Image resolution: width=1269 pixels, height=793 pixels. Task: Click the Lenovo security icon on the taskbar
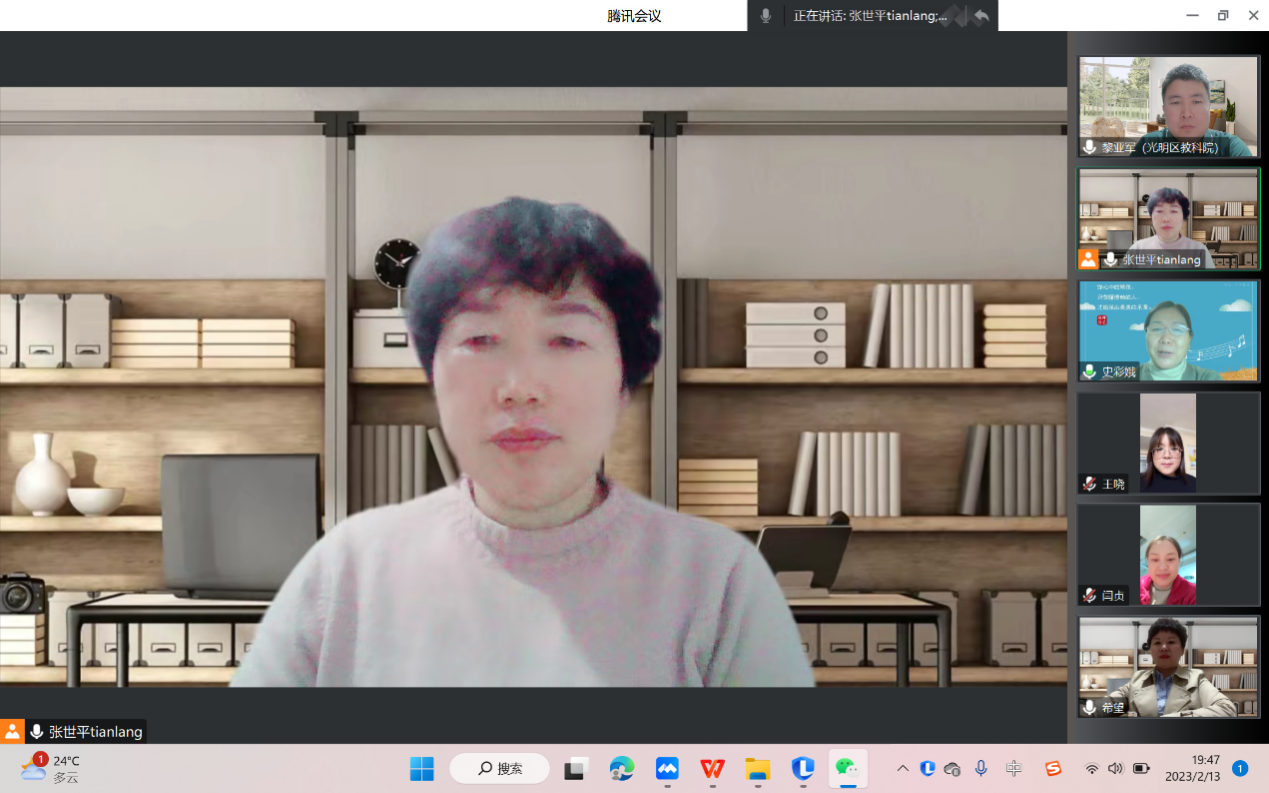tap(802, 768)
